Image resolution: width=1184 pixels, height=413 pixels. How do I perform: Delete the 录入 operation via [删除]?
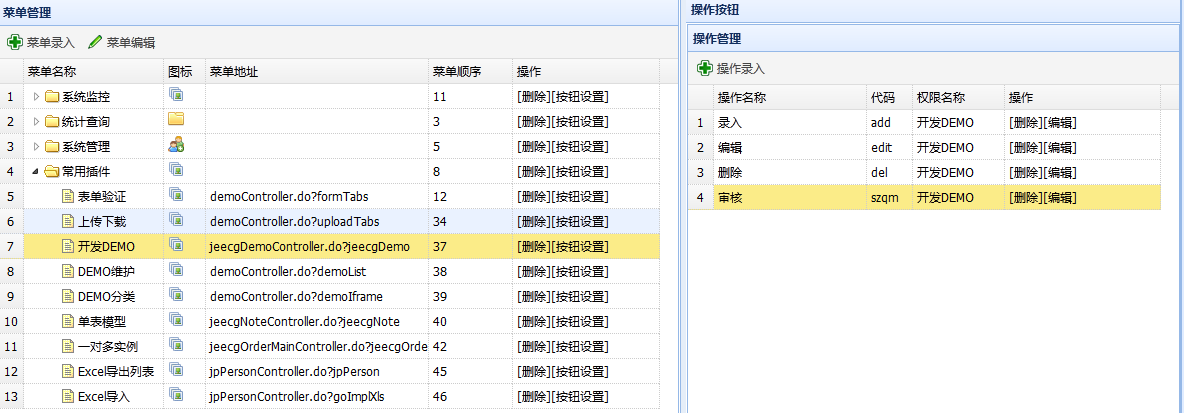point(1025,122)
